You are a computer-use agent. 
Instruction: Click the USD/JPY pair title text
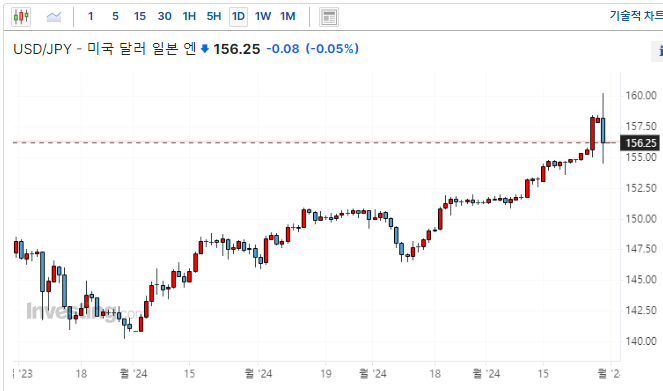pyautogui.click(x=105, y=49)
